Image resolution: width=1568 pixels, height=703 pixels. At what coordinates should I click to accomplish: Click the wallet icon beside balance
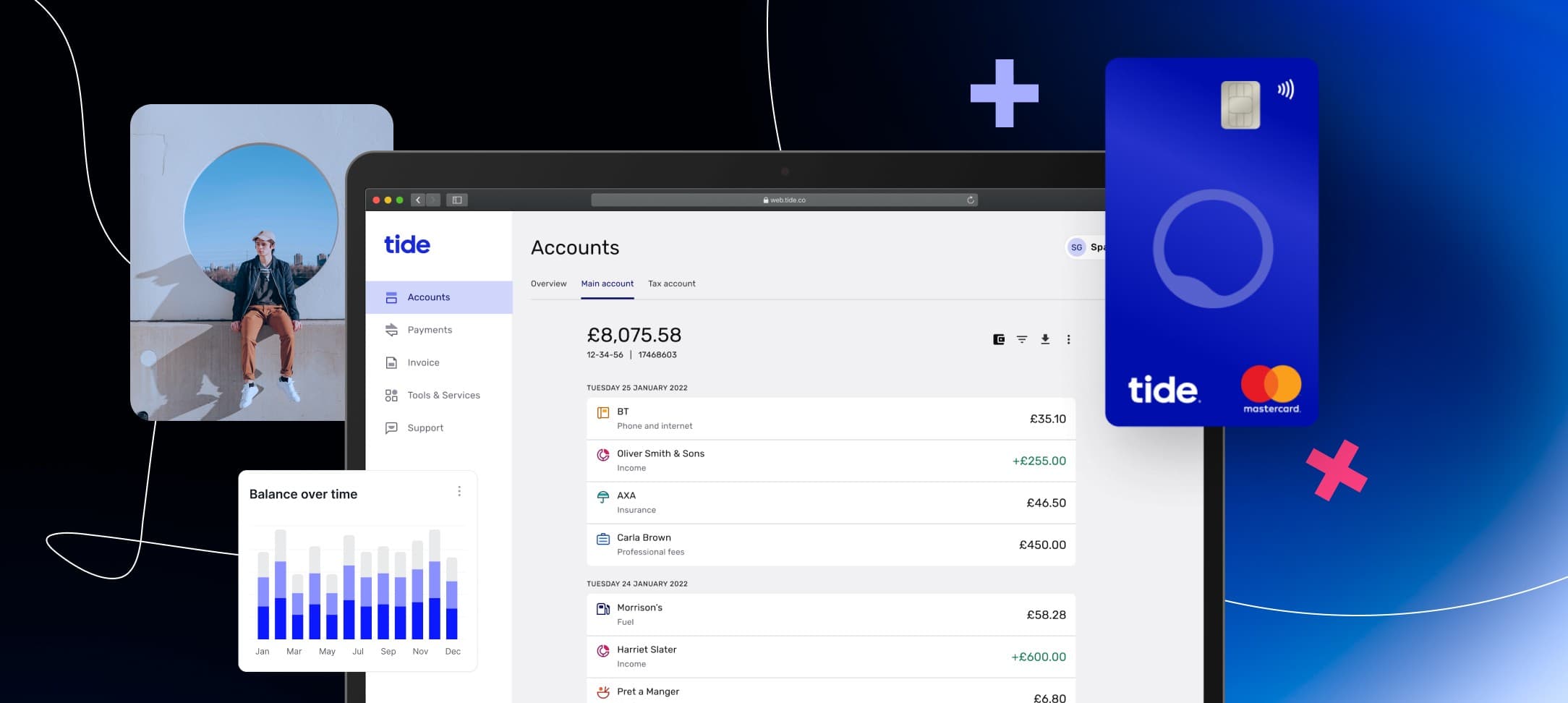tap(999, 339)
